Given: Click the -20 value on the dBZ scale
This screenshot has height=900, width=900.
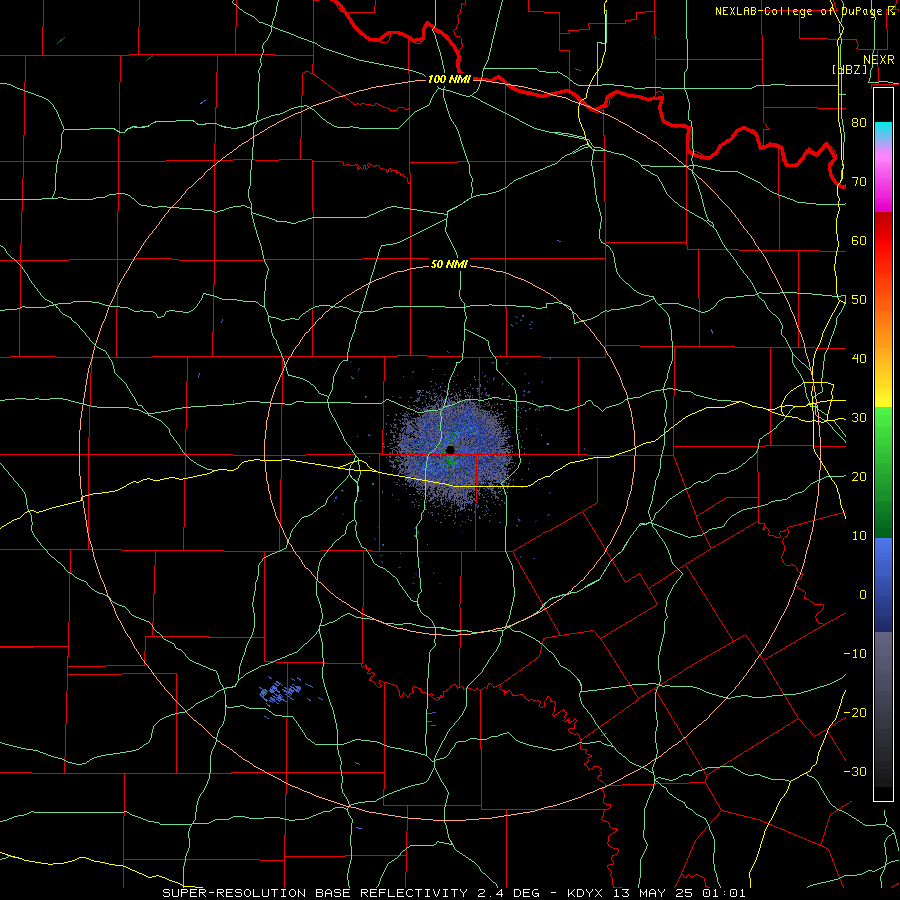Looking at the screenshot, I should click(x=855, y=712).
